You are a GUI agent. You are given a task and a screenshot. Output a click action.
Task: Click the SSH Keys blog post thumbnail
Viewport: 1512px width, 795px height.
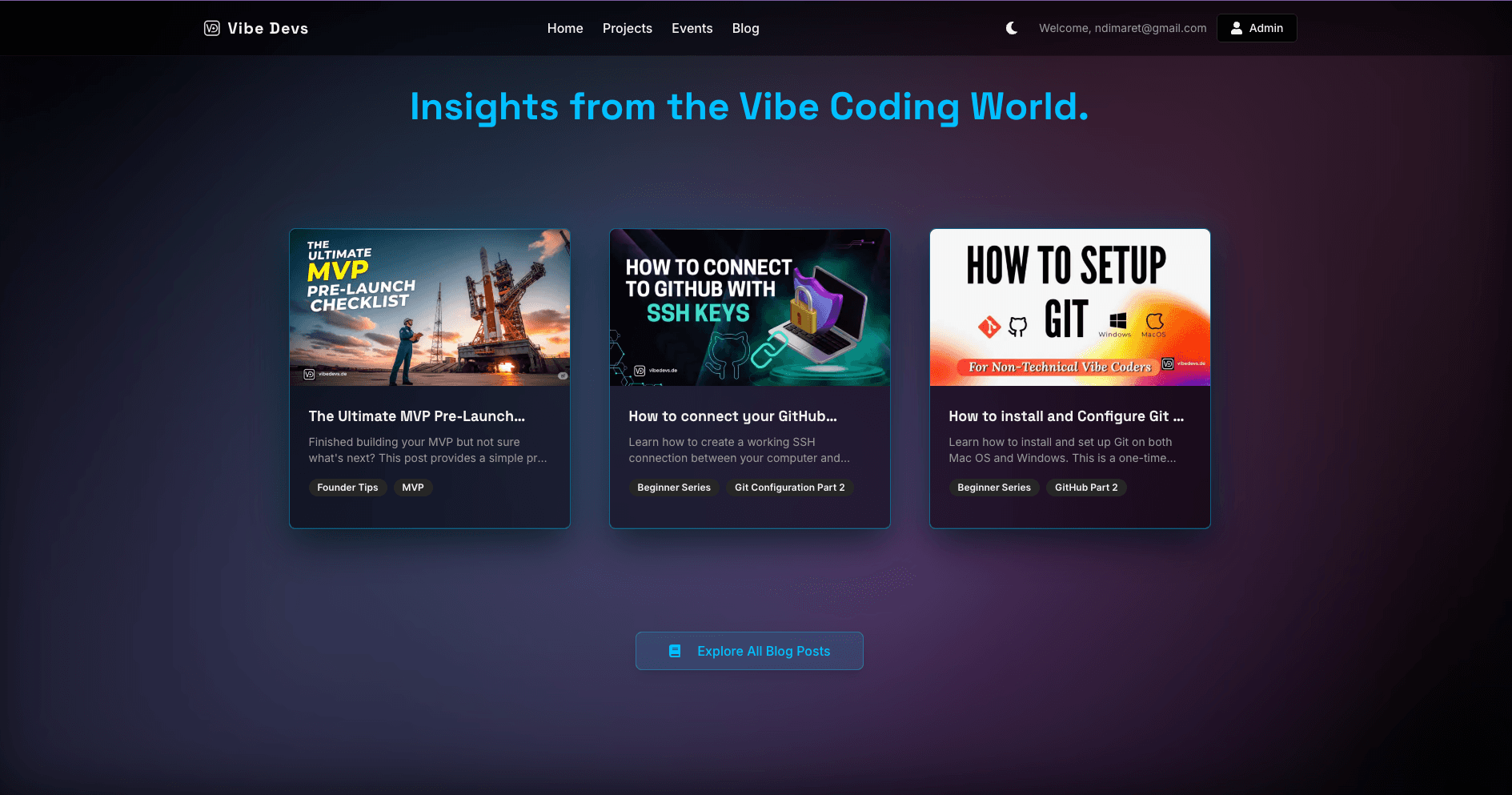(x=749, y=307)
